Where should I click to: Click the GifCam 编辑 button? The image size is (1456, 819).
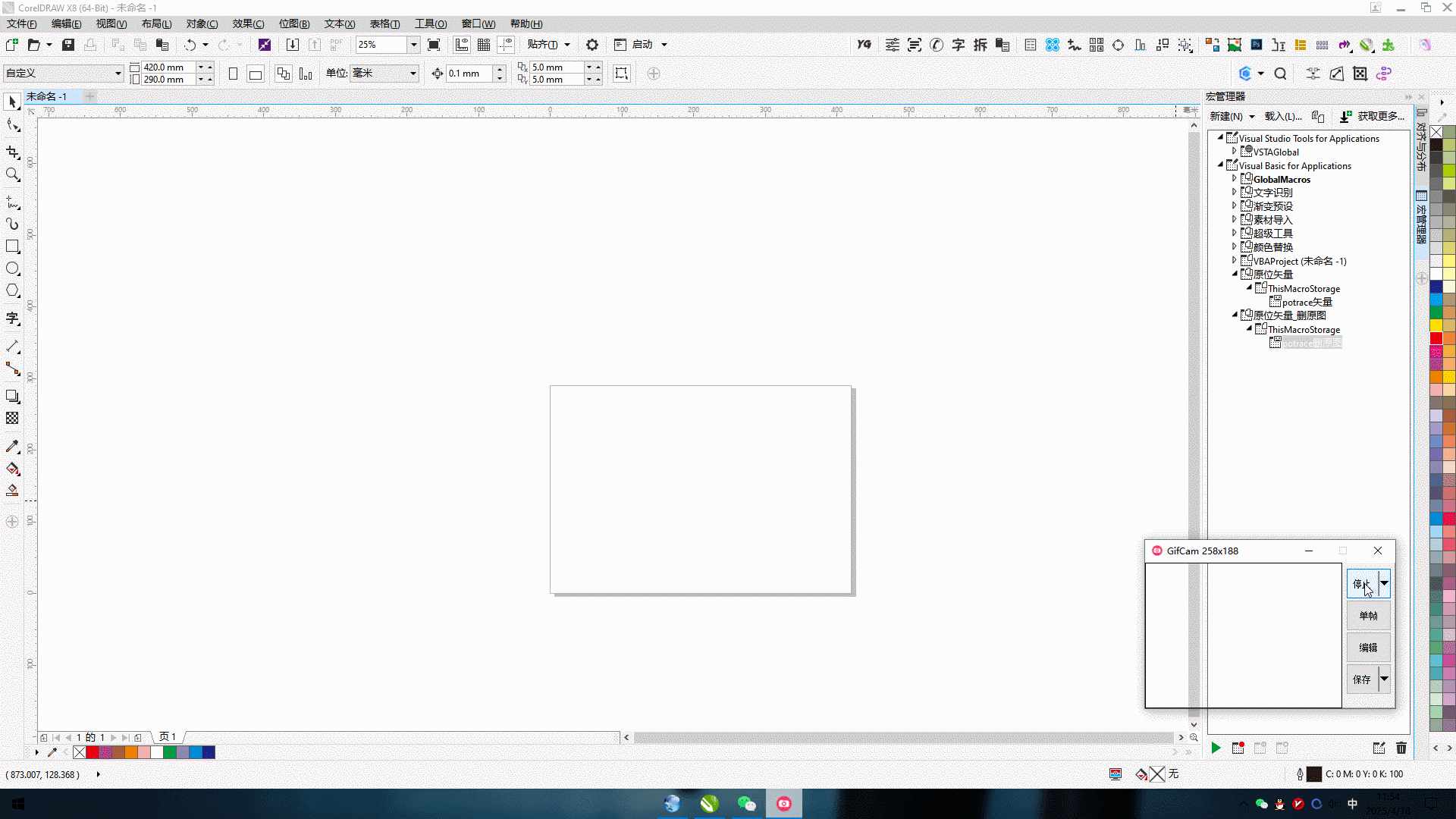1368,648
